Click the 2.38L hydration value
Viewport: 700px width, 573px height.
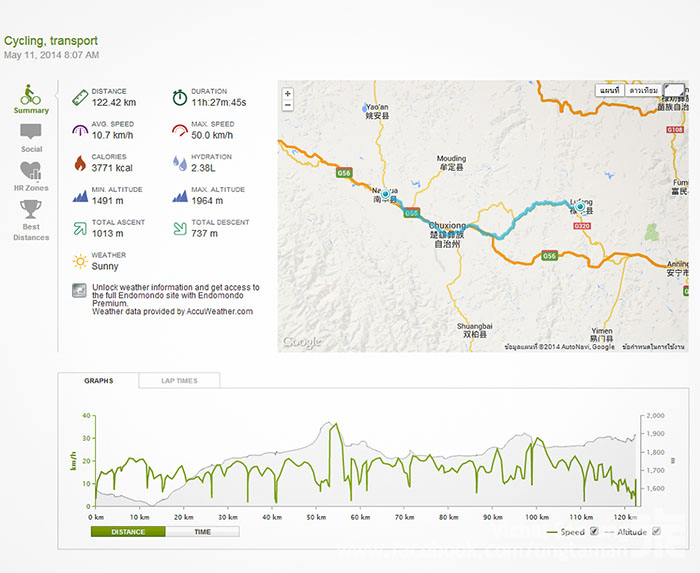click(203, 168)
